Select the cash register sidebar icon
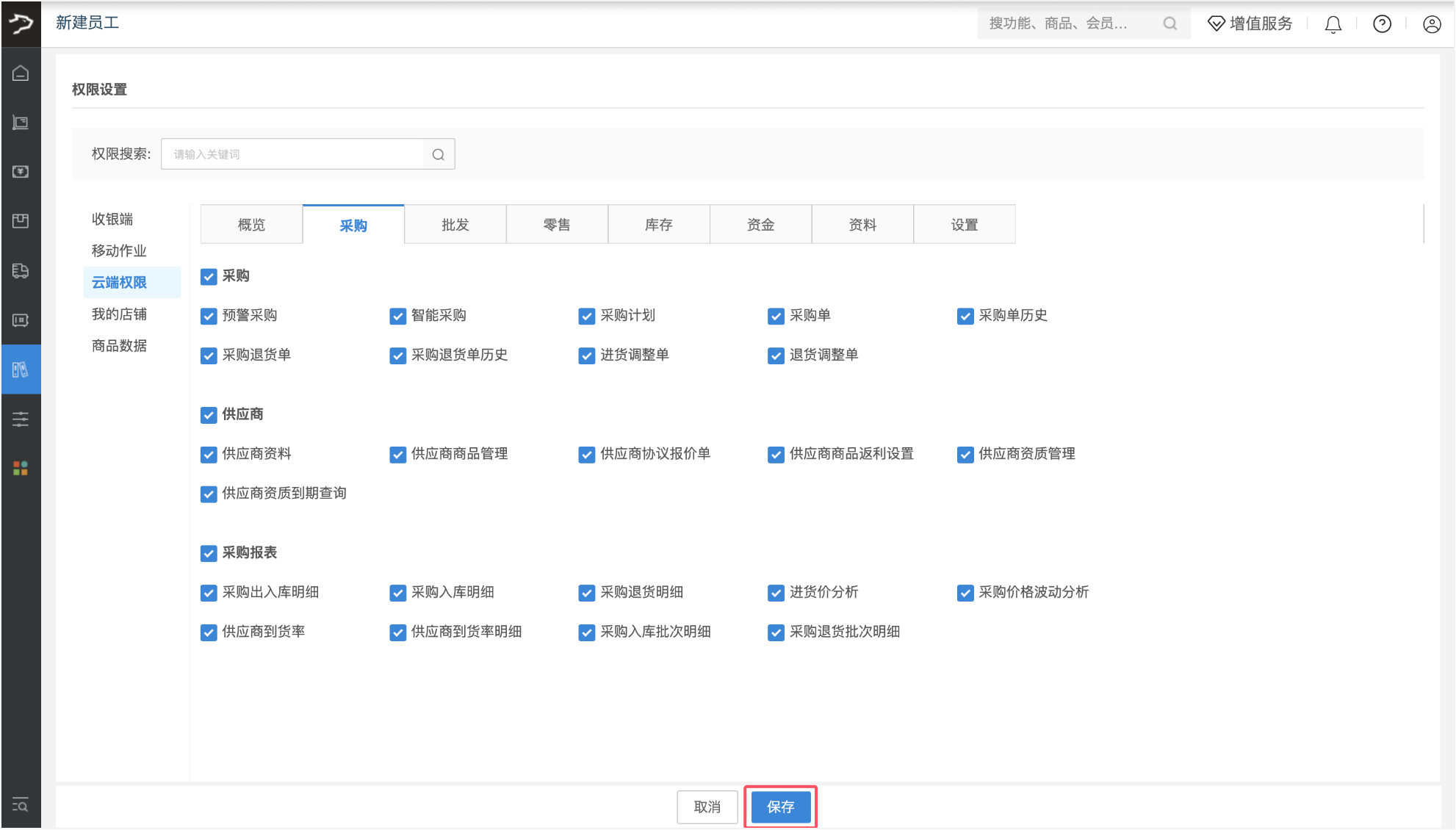Image resolution: width=1456 pixels, height=830 pixels. coord(21,123)
